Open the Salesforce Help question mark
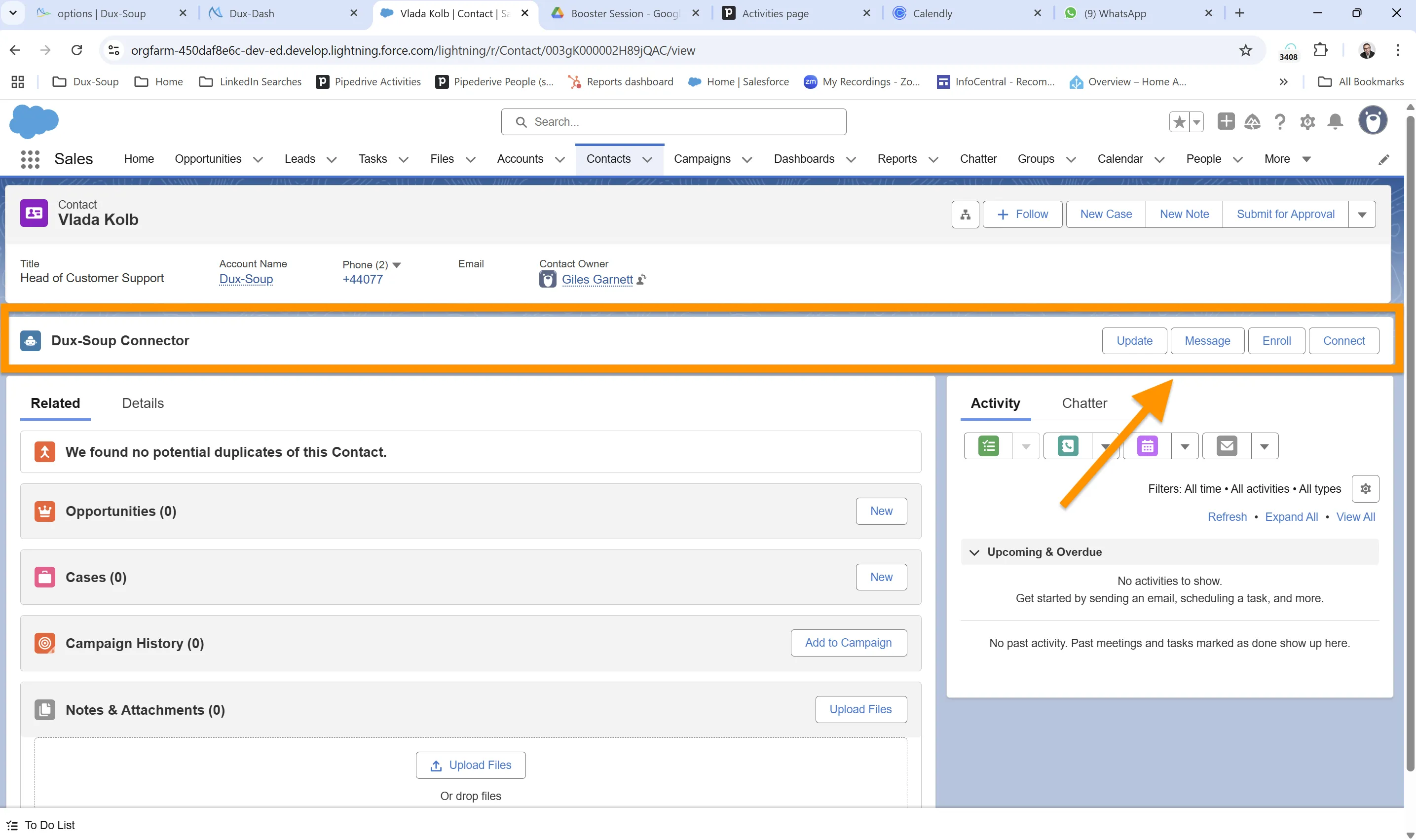The width and height of the screenshot is (1416, 840). coord(1279,122)
